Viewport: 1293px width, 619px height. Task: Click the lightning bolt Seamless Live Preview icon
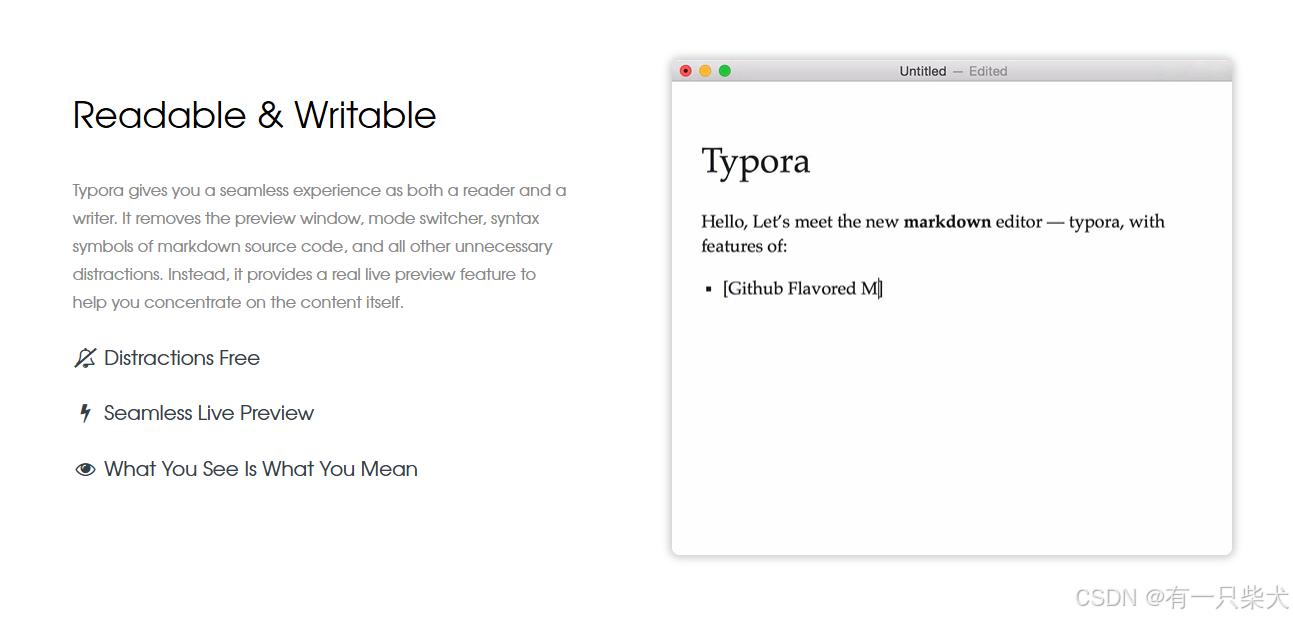point(85,413)
